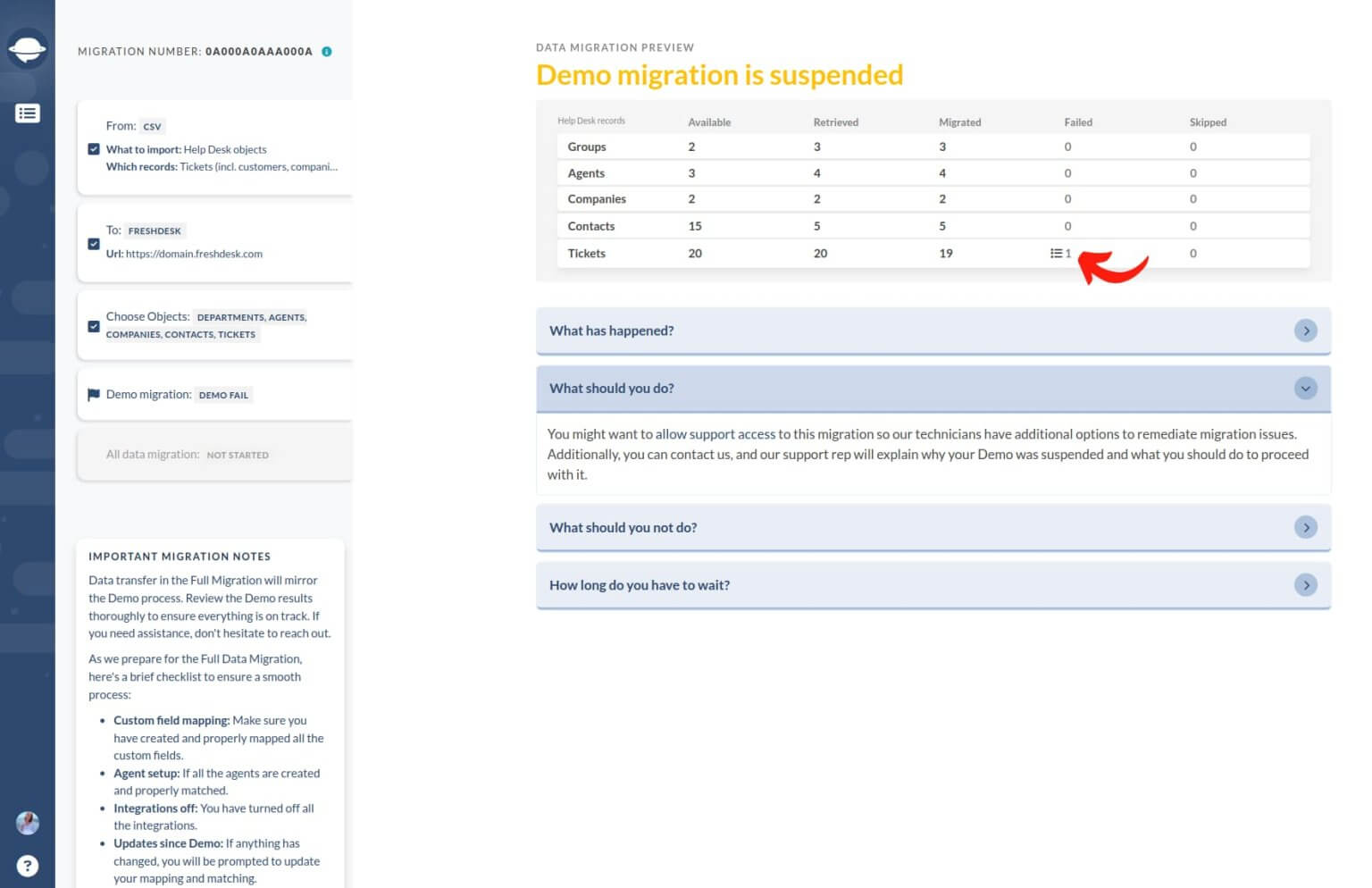Expand How long do you have to wait
The height and width of the screenshot is (888, 1372).
tap(1306, 585)
